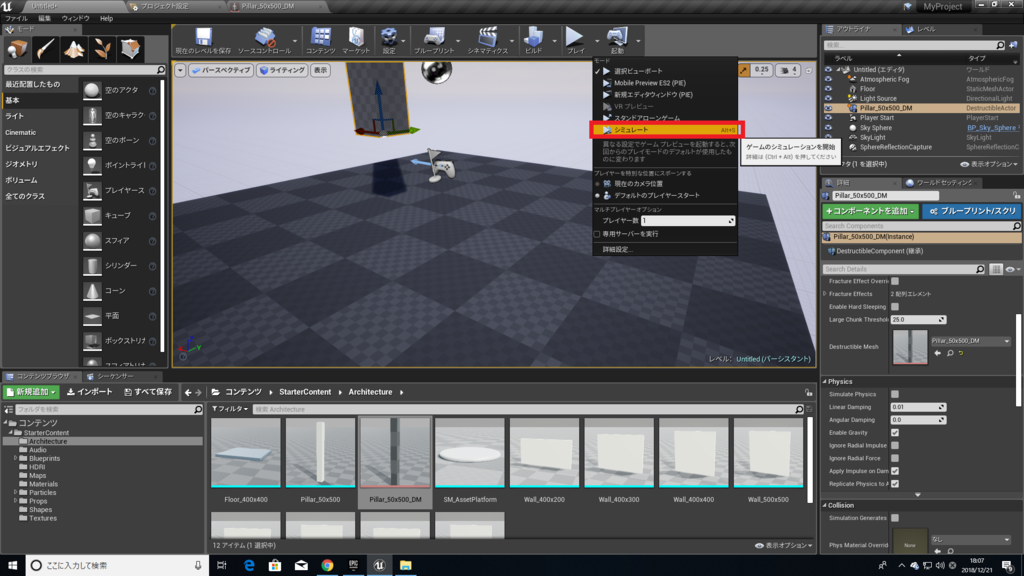This screenshot has height=576, width=1024.
Task: Open Destructible Mesh asset dropdown
Action: click(x=970, y=341)
